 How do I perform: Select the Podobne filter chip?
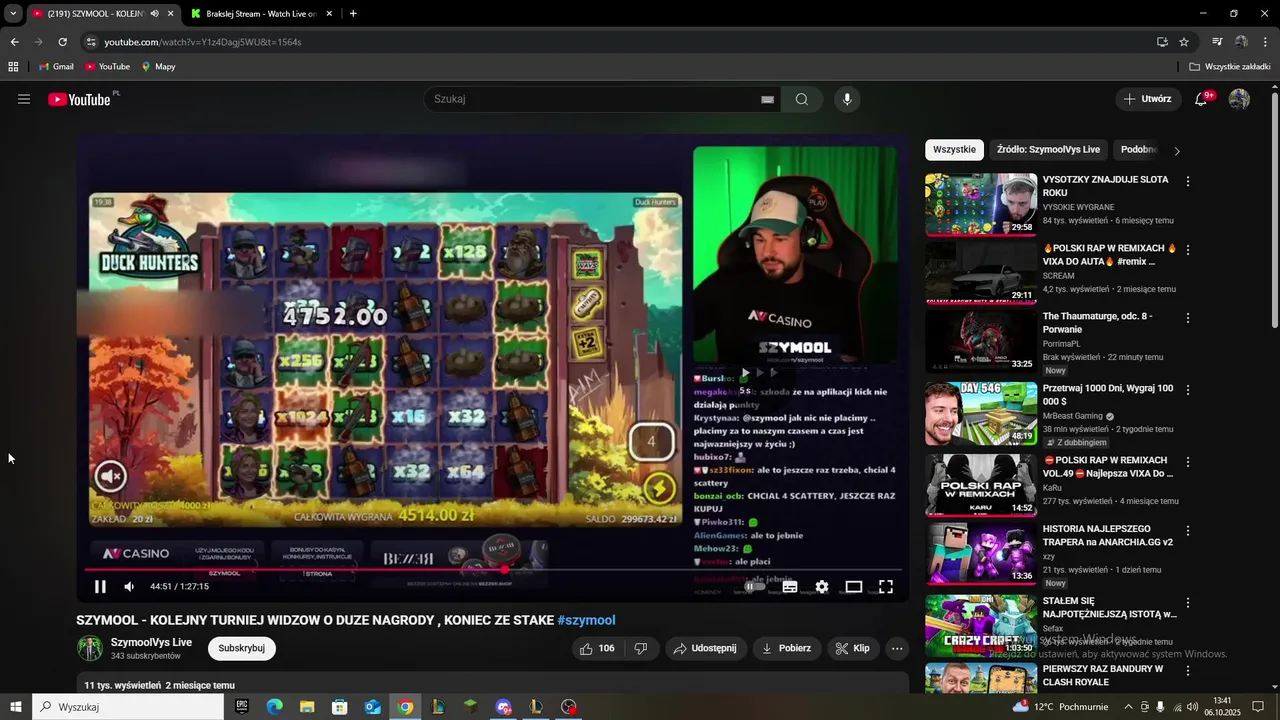coord(1138,150)
